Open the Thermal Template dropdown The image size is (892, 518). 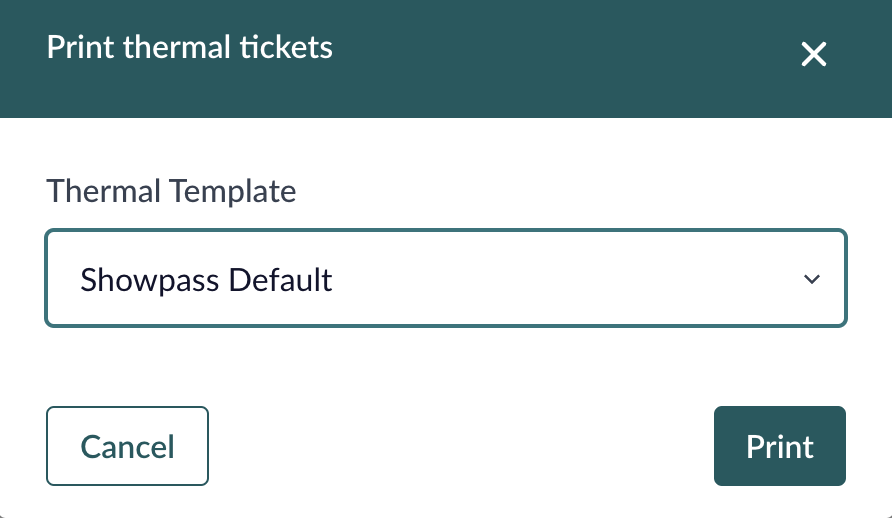tap(446, 278)
